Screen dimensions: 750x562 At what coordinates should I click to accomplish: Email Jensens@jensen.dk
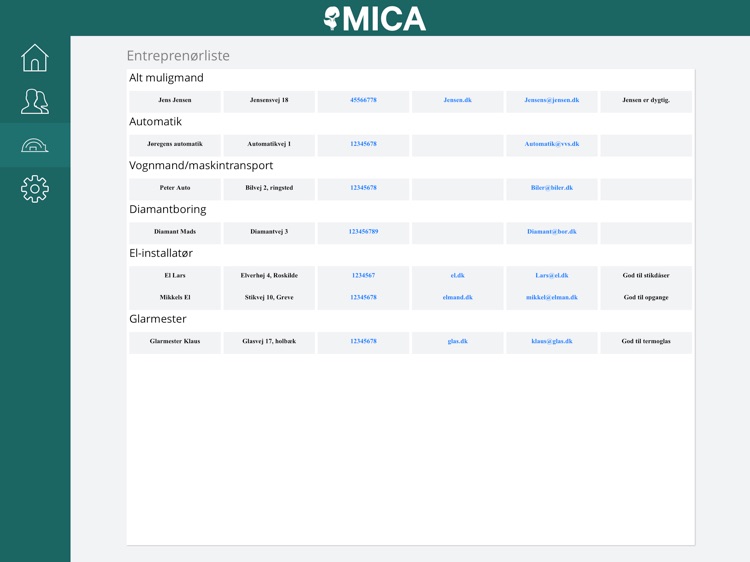tap(551, 100)
